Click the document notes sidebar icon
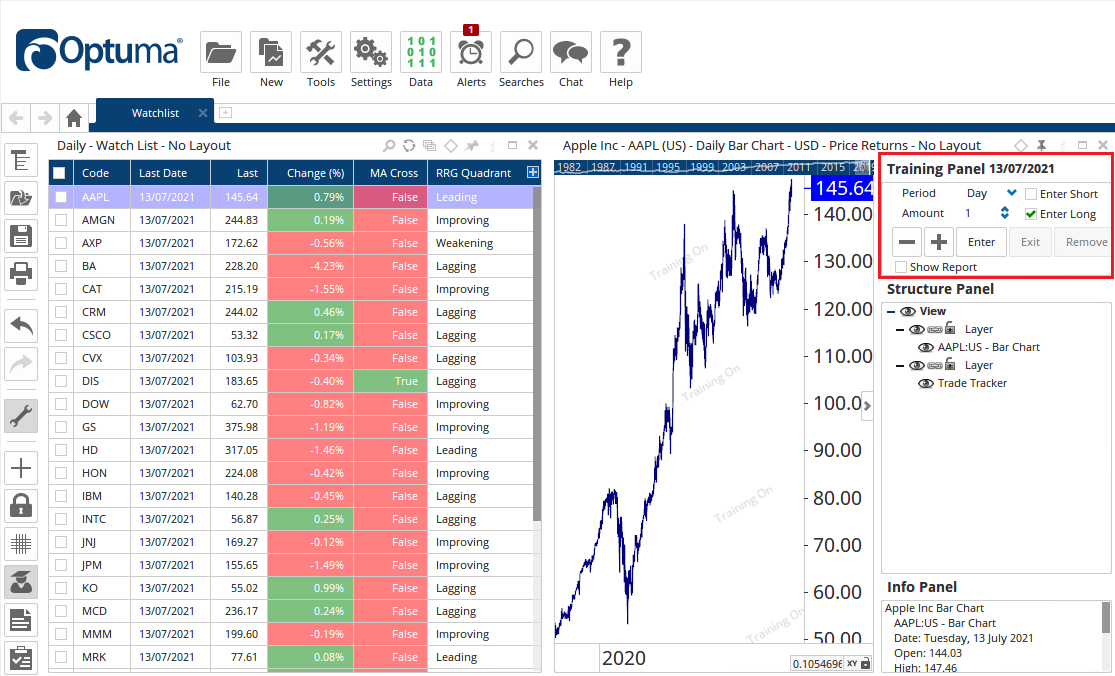 click(x=21, y=621)
